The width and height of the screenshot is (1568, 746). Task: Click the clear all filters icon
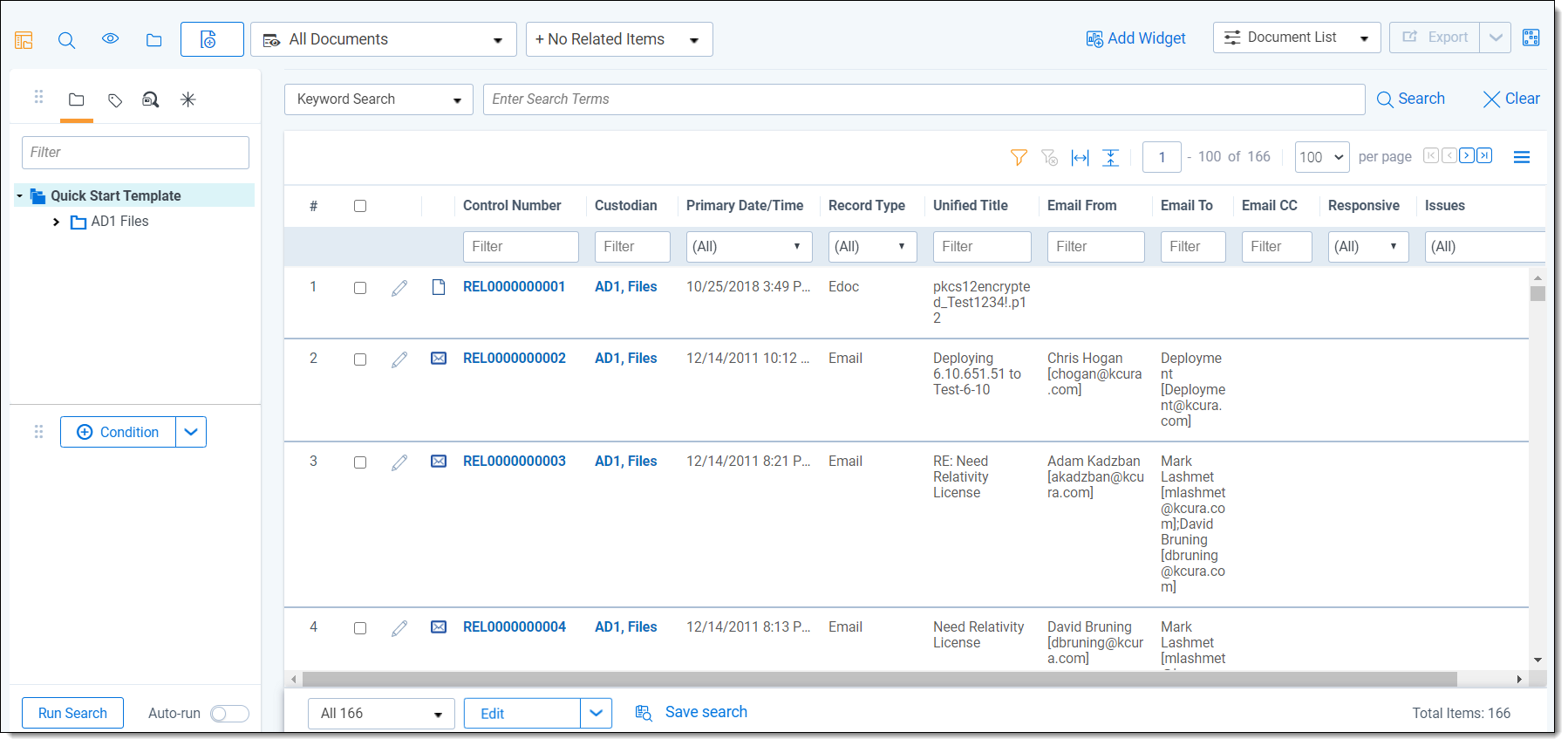point(1049,157)
